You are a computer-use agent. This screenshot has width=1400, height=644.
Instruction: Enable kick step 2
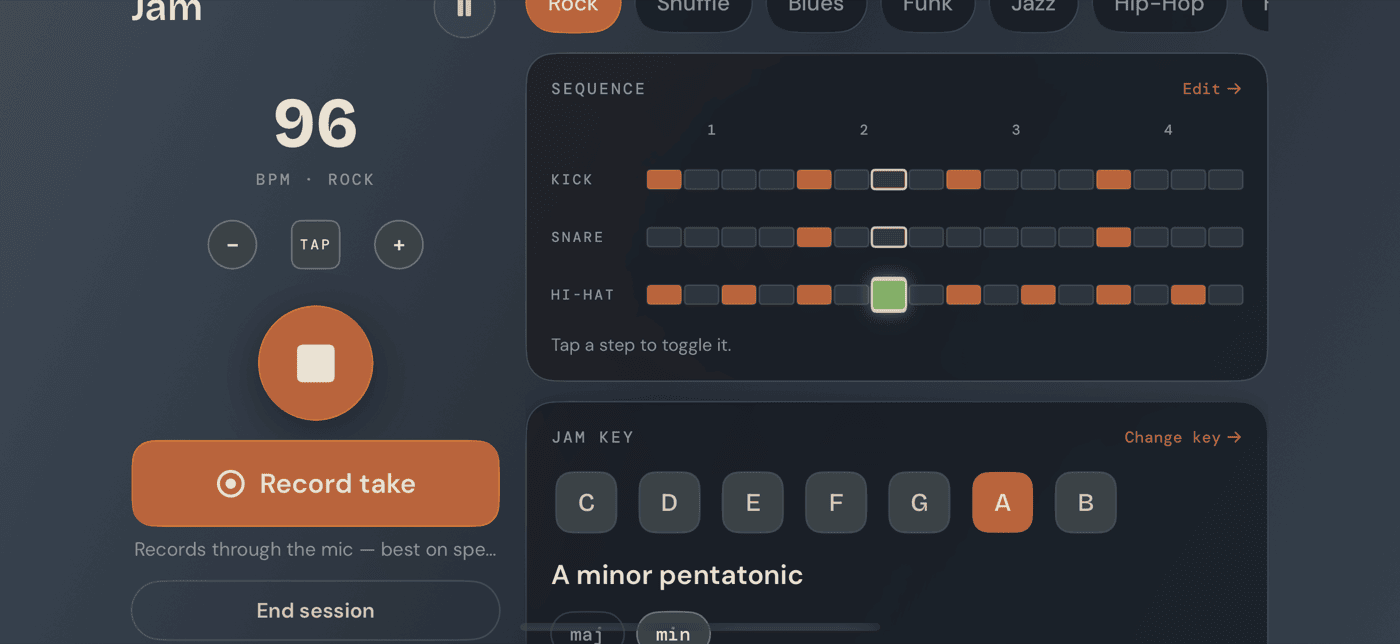coord(702,180)
